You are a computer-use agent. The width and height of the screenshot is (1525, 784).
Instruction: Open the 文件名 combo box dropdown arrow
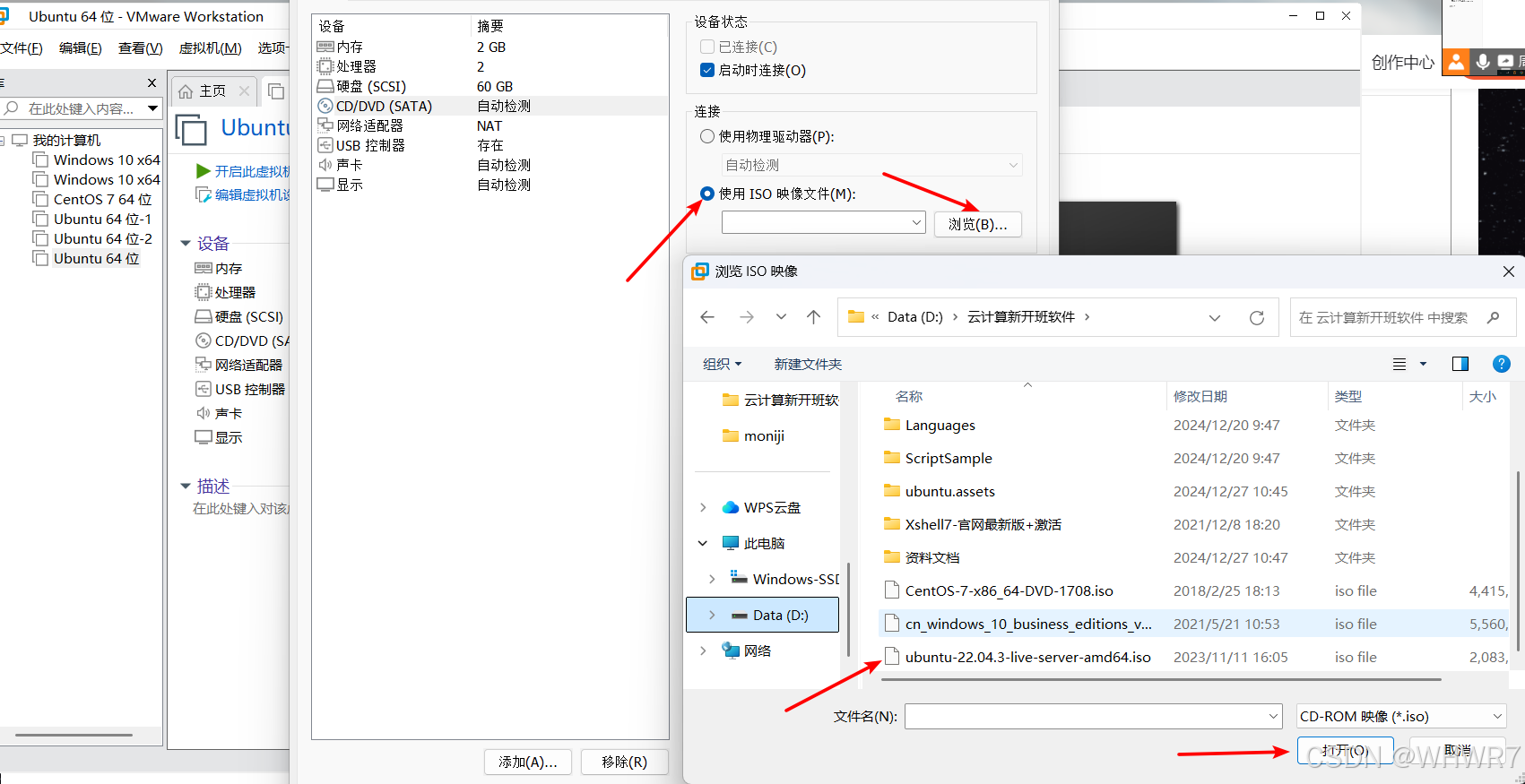1273,716
